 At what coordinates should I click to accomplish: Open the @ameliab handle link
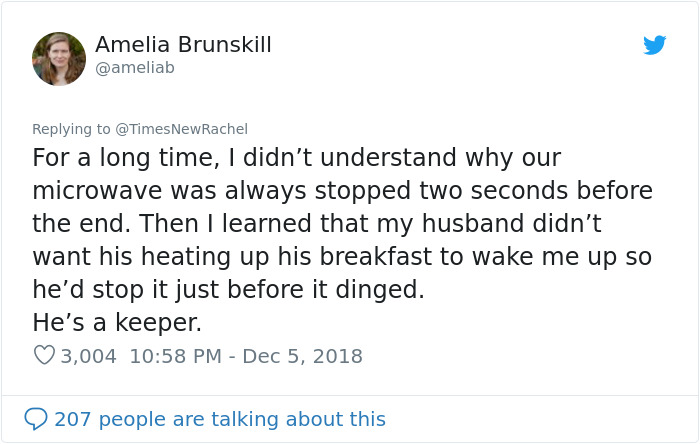click(135, 67)
